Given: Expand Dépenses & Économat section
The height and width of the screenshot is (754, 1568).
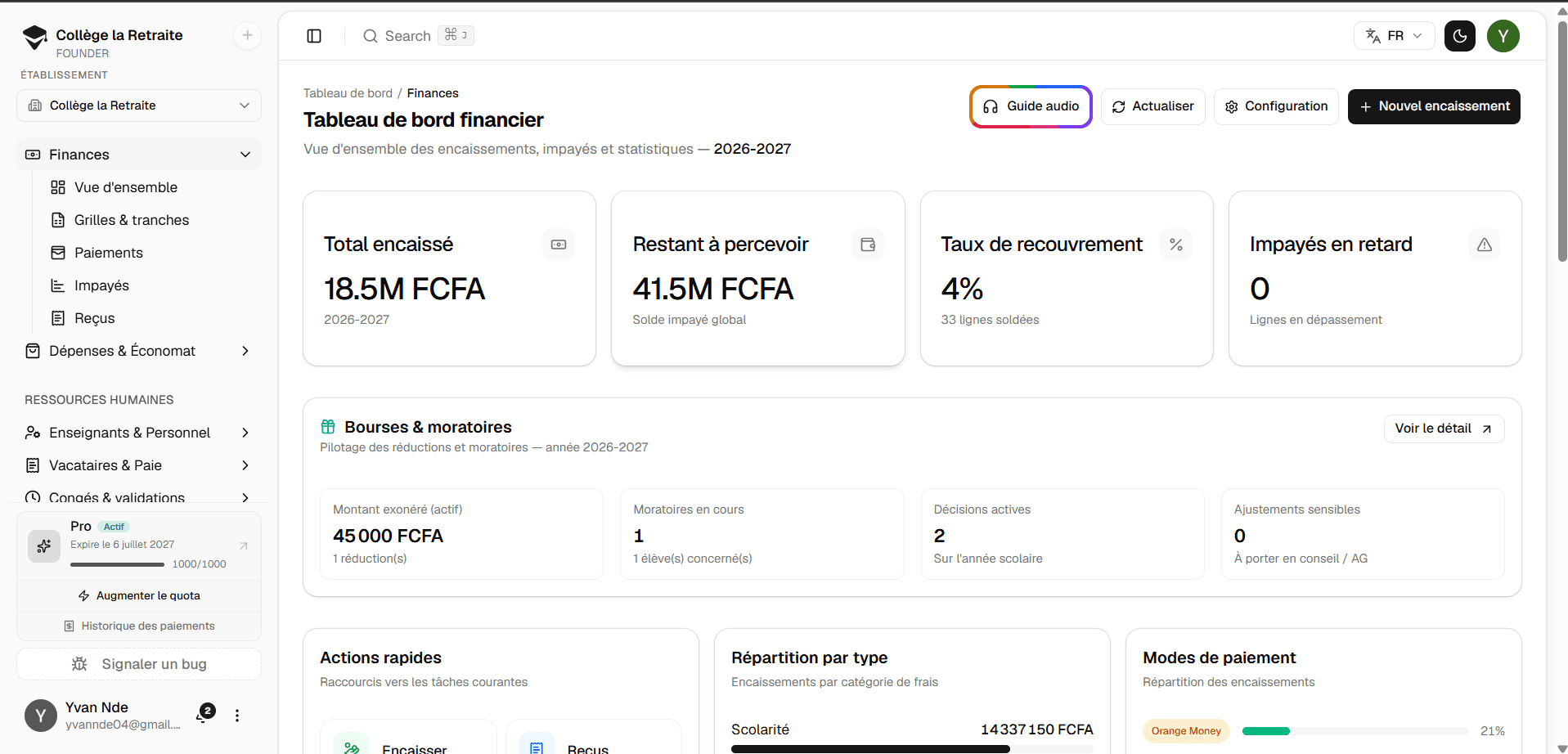Looking at the screenshot, I should click(x=139, y=351).
